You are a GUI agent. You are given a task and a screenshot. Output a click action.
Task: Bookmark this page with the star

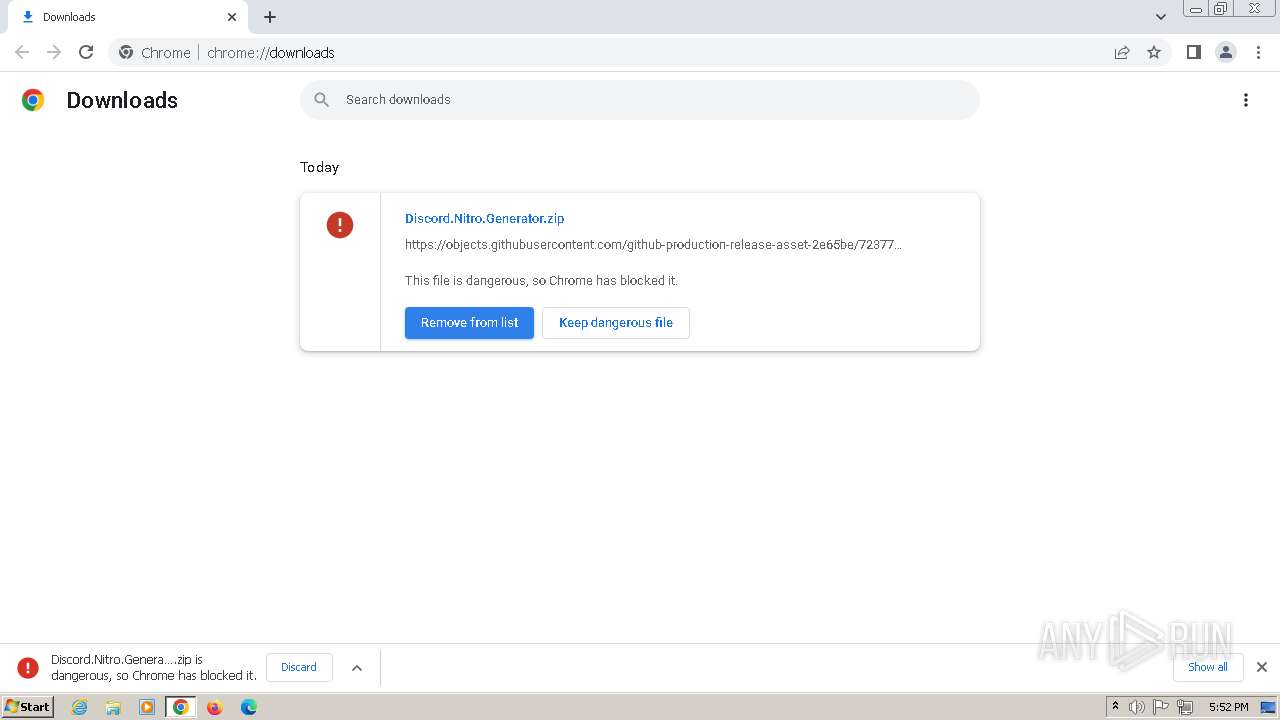pyautogui.click(x=1154, y=52)
